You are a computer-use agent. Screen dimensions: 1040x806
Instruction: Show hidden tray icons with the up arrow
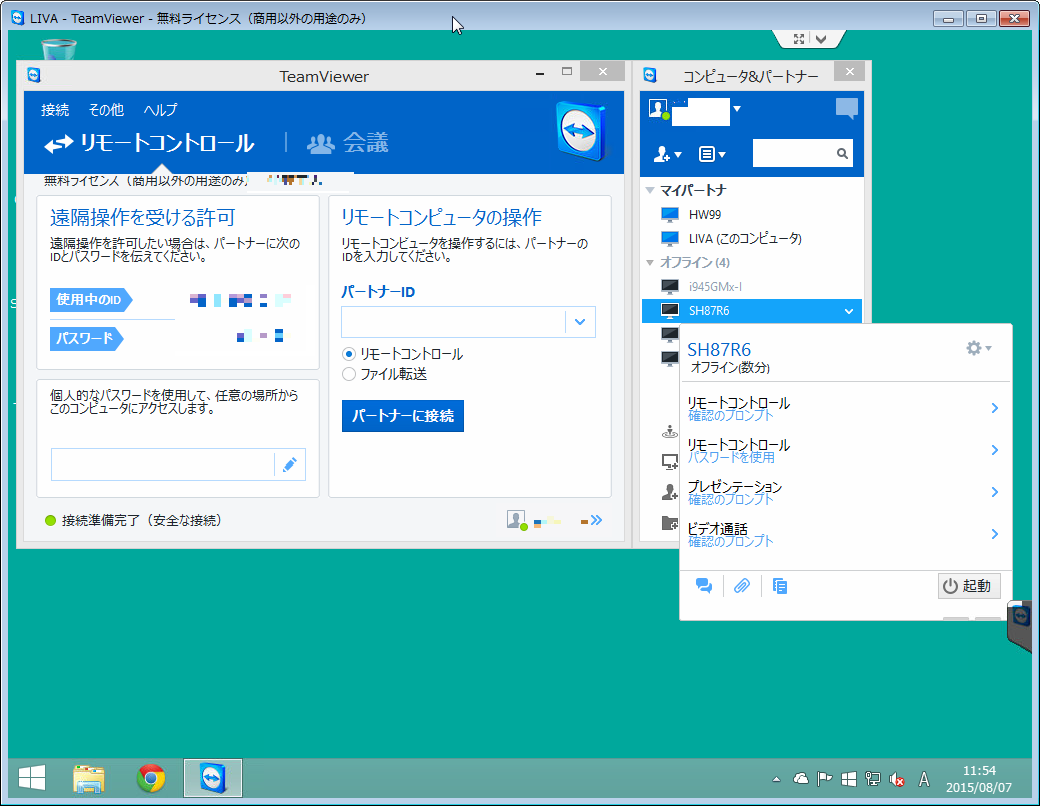[x=776, y=779]
